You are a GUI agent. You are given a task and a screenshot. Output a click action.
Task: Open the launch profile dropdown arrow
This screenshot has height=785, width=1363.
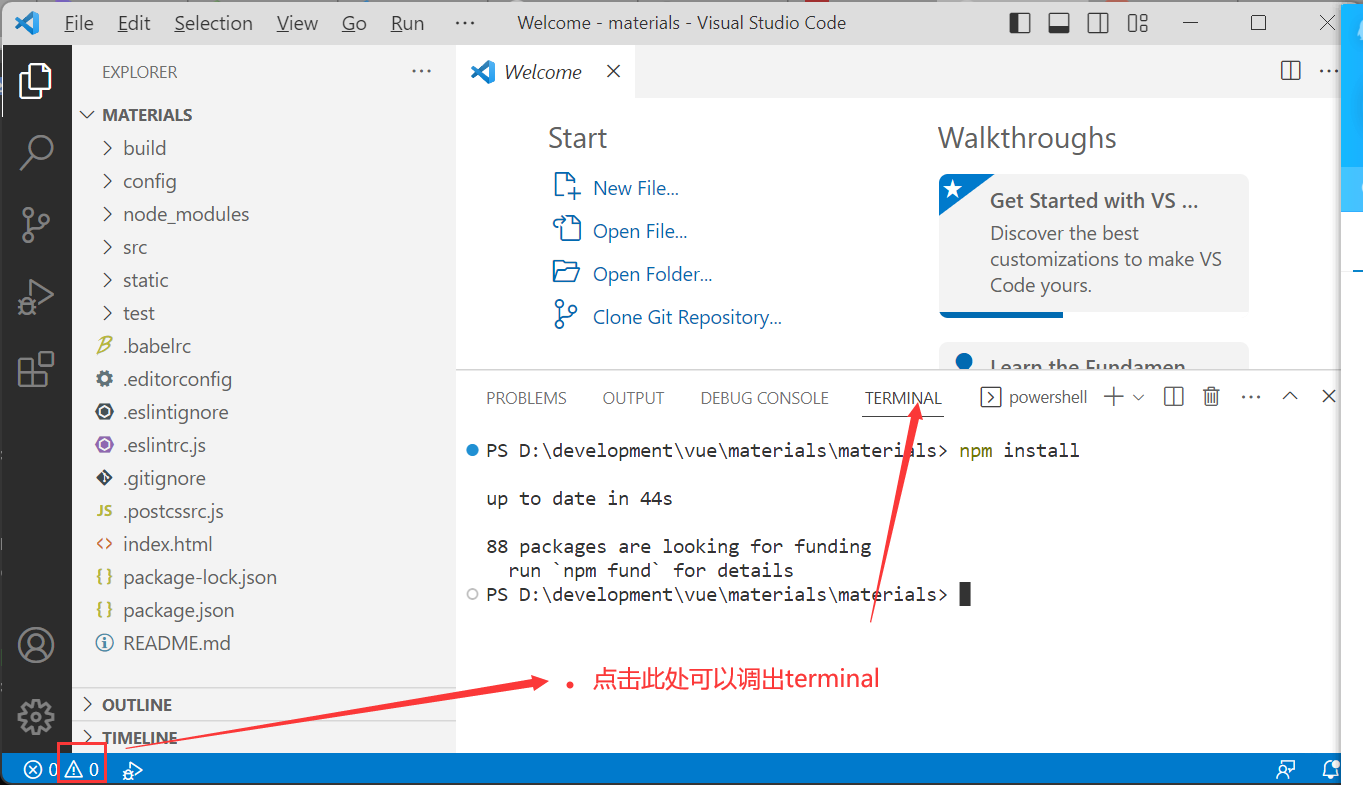[x=1138, y=397]
